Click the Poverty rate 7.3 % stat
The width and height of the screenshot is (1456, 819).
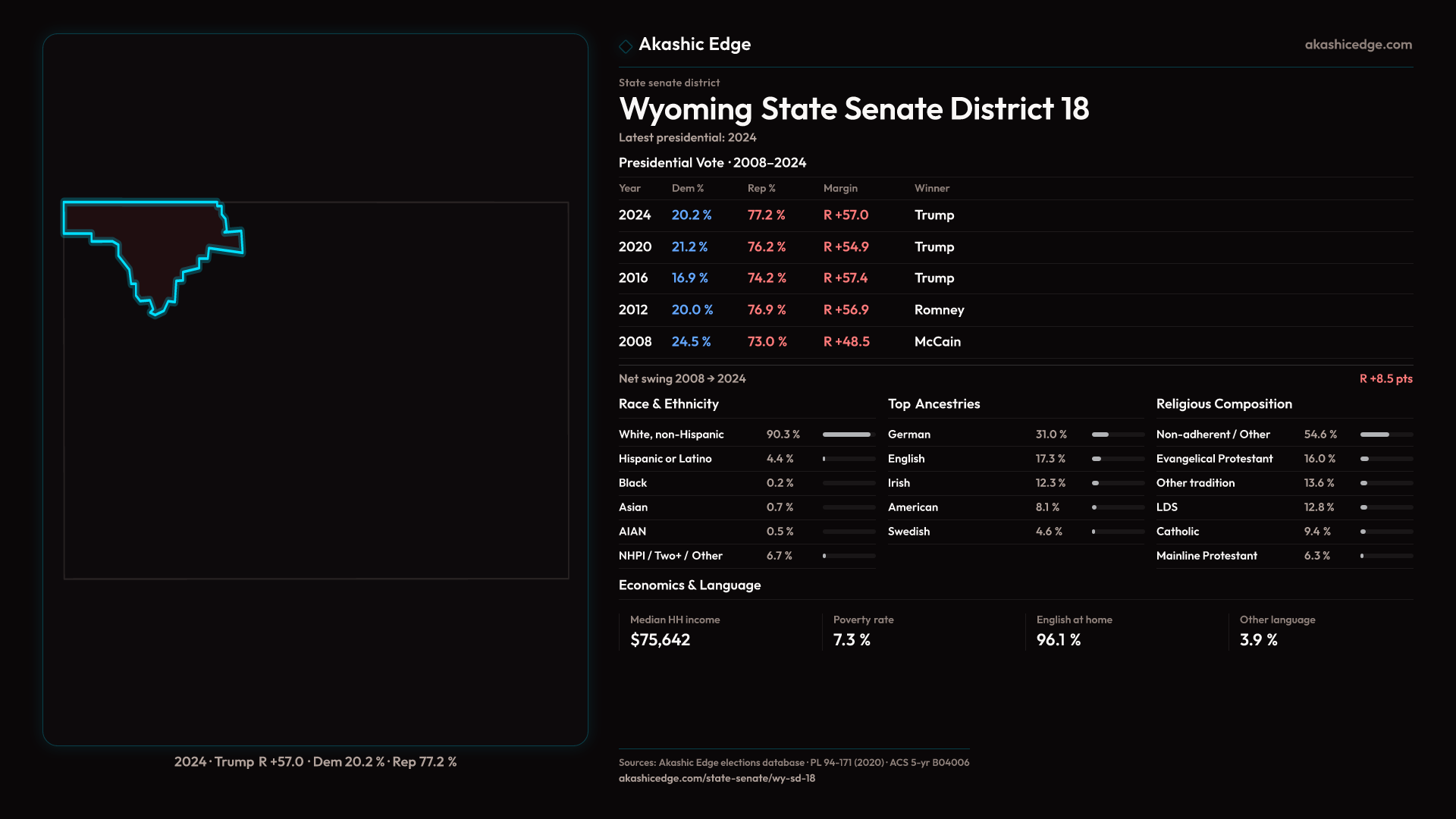852,640
